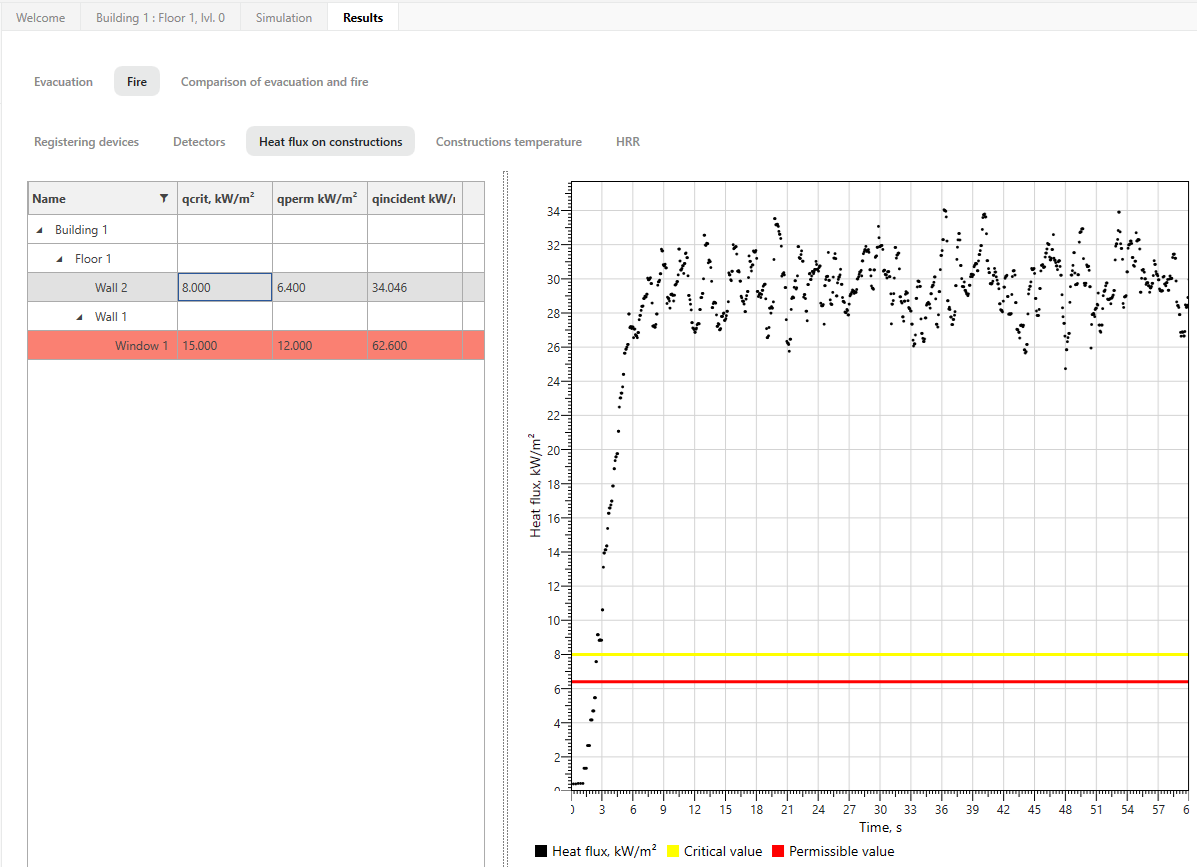
Task: Select the Fire results toggle
Action: click(136, 81)
